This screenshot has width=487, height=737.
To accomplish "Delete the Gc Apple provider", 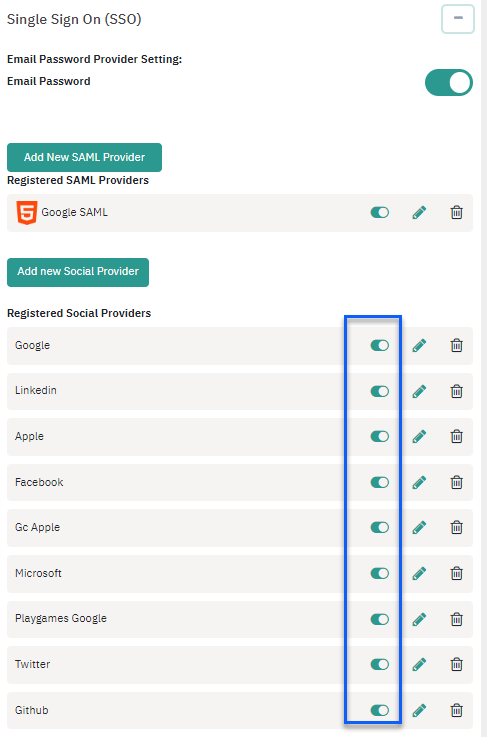I will tap(456, 527).
